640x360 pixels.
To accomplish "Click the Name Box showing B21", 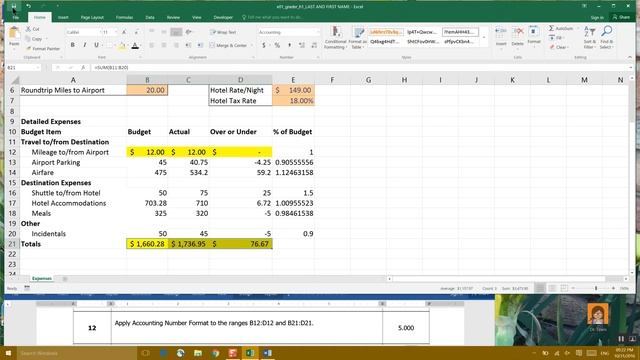I will point(23,67).
